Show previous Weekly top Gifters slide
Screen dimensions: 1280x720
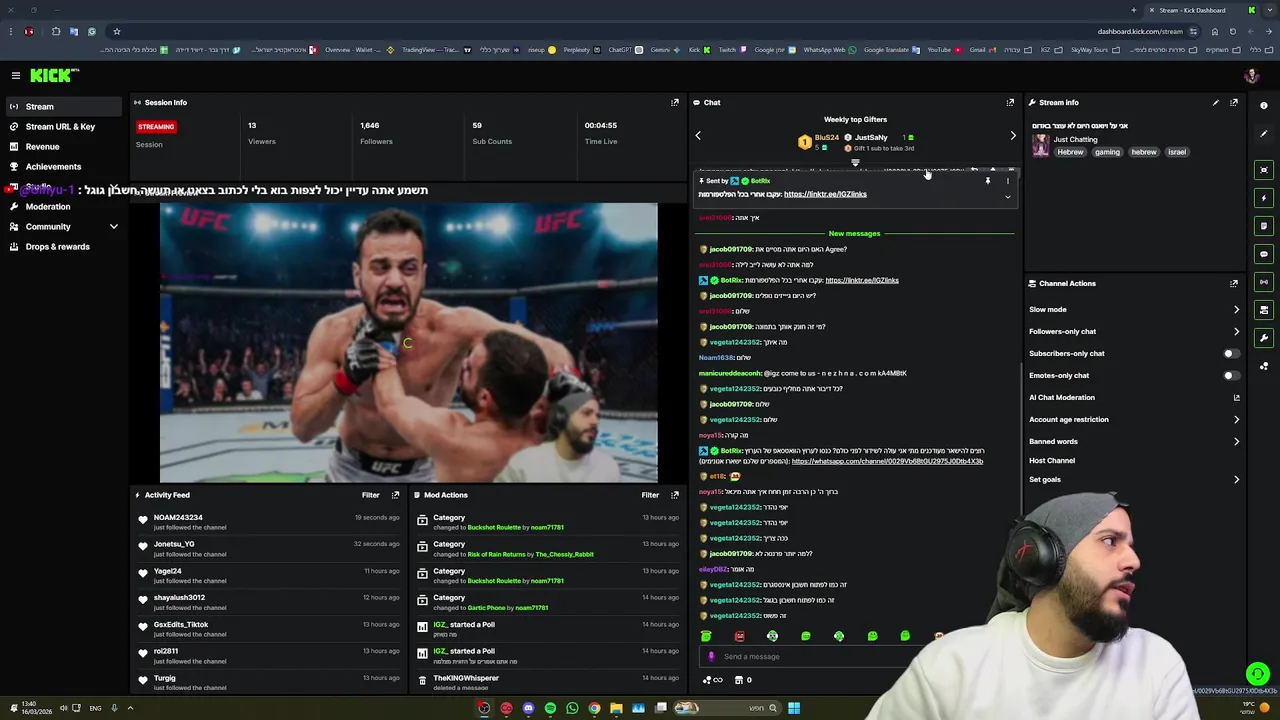[698, 136]
